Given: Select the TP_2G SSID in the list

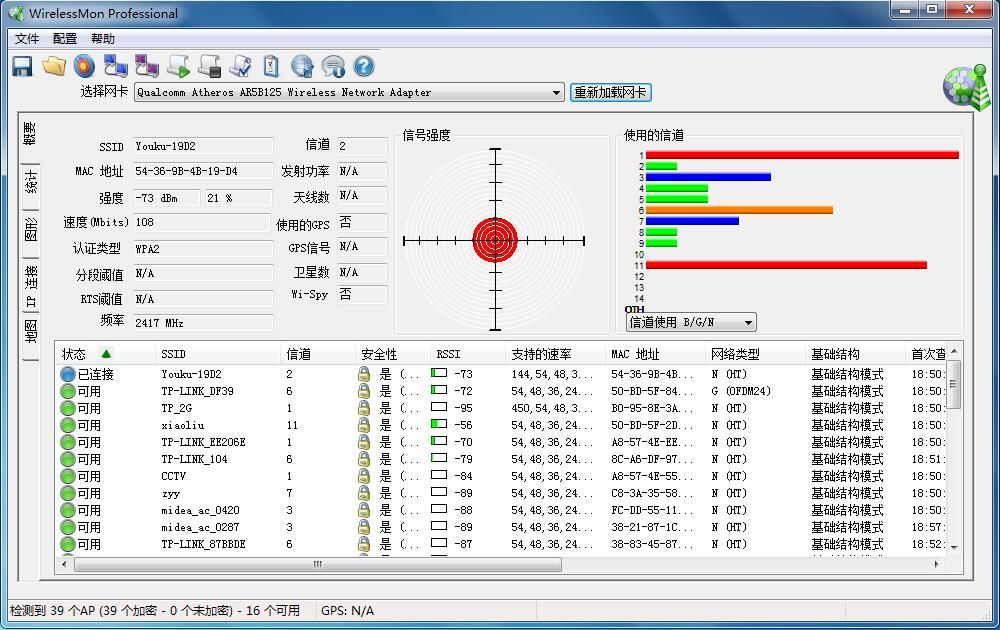Looking at the screenshot, I should pyautogui.click(x=177, y=408).
